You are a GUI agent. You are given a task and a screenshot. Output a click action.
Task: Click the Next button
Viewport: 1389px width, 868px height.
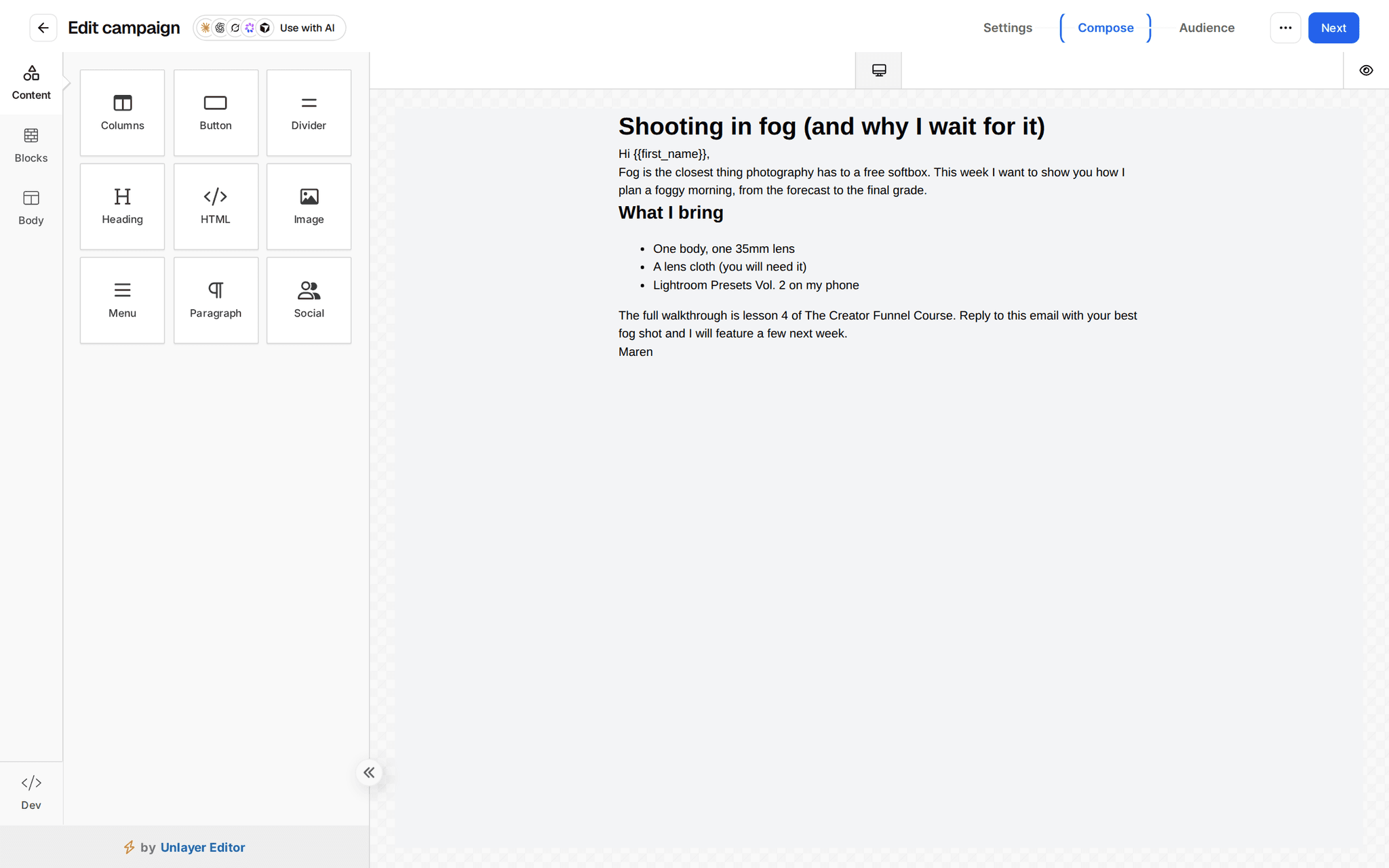click(x=1333, y=28)
